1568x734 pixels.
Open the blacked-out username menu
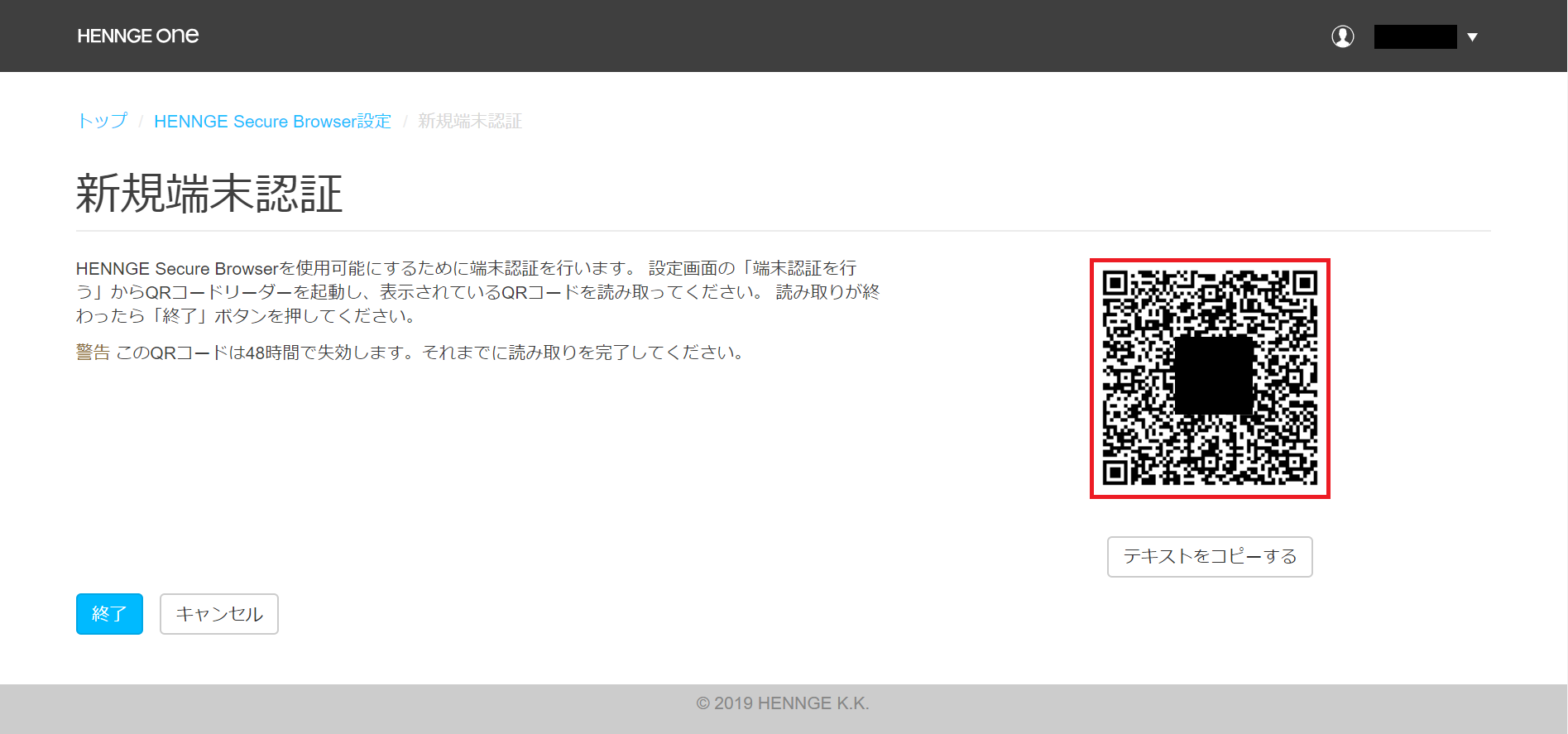[1415, 37]
